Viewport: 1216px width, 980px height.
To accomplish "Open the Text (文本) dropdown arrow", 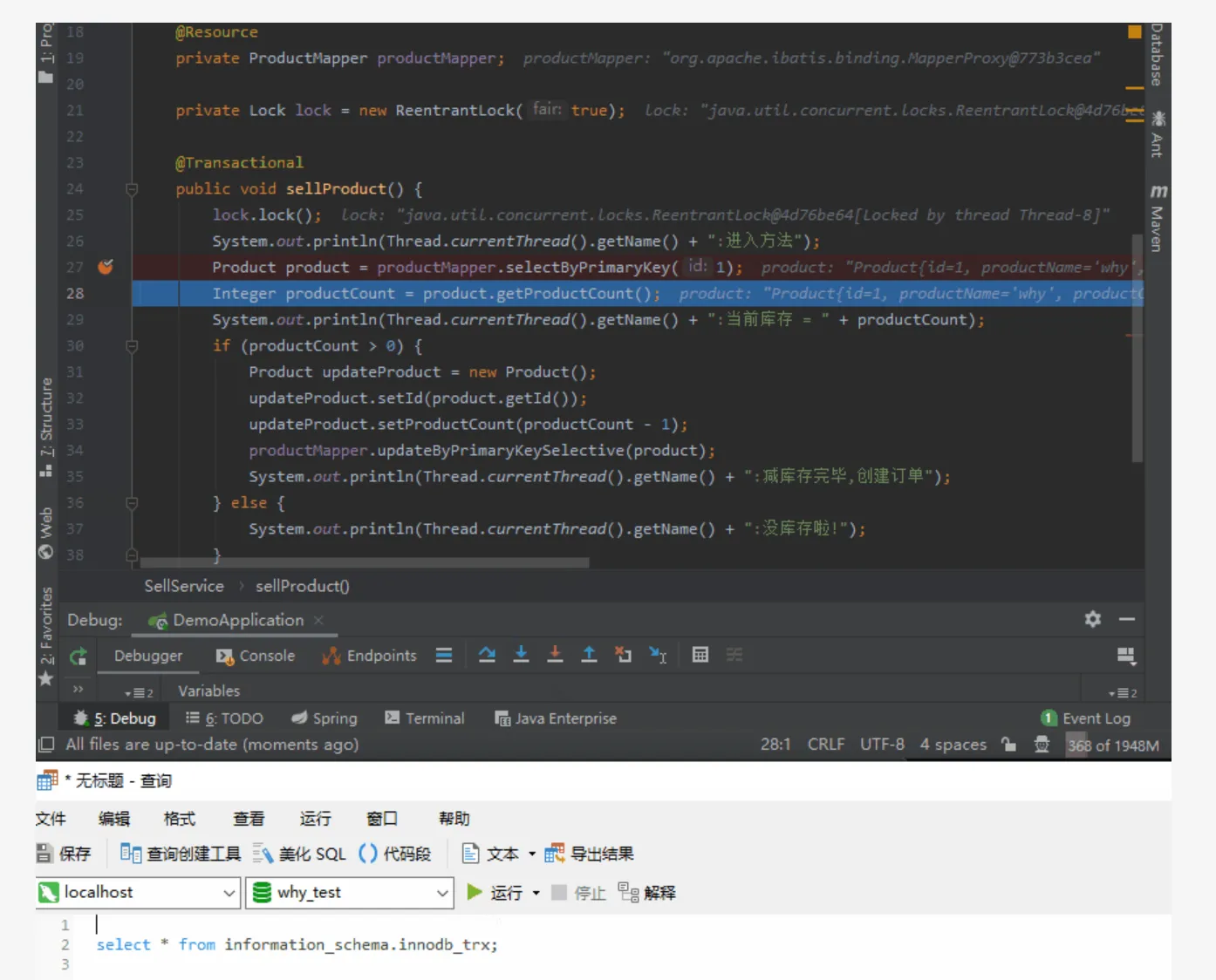I will pos(532,854).
